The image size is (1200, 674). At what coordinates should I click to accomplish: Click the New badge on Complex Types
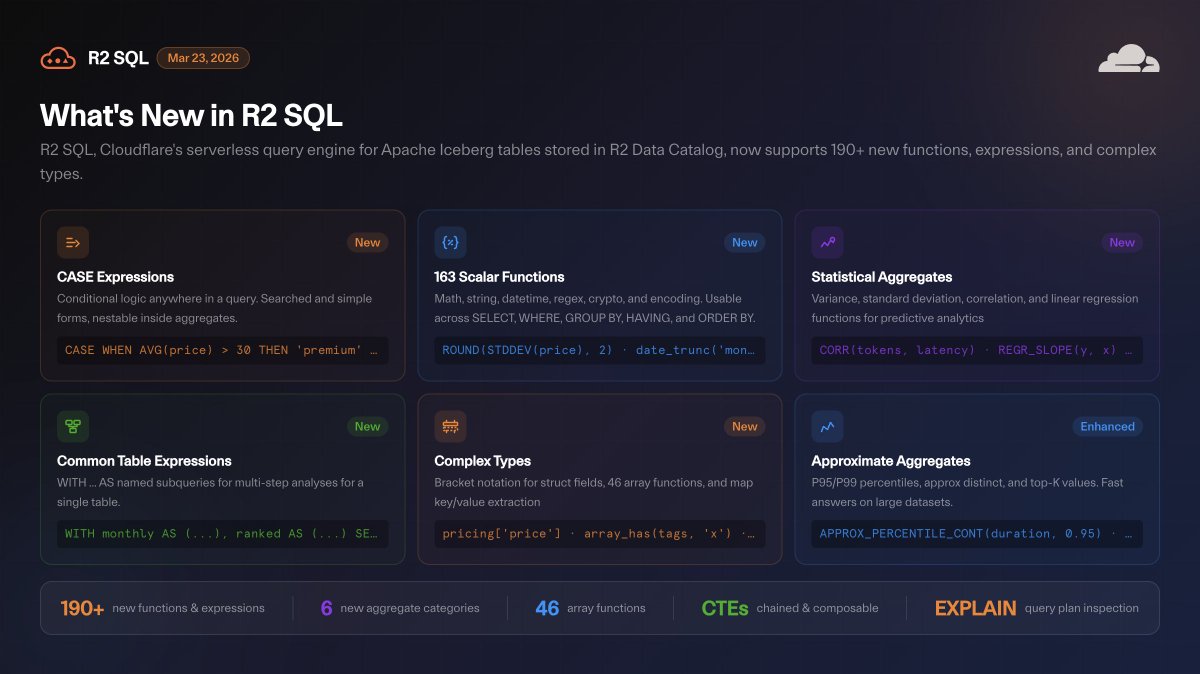pyautogui.click(x=744, y=426)
